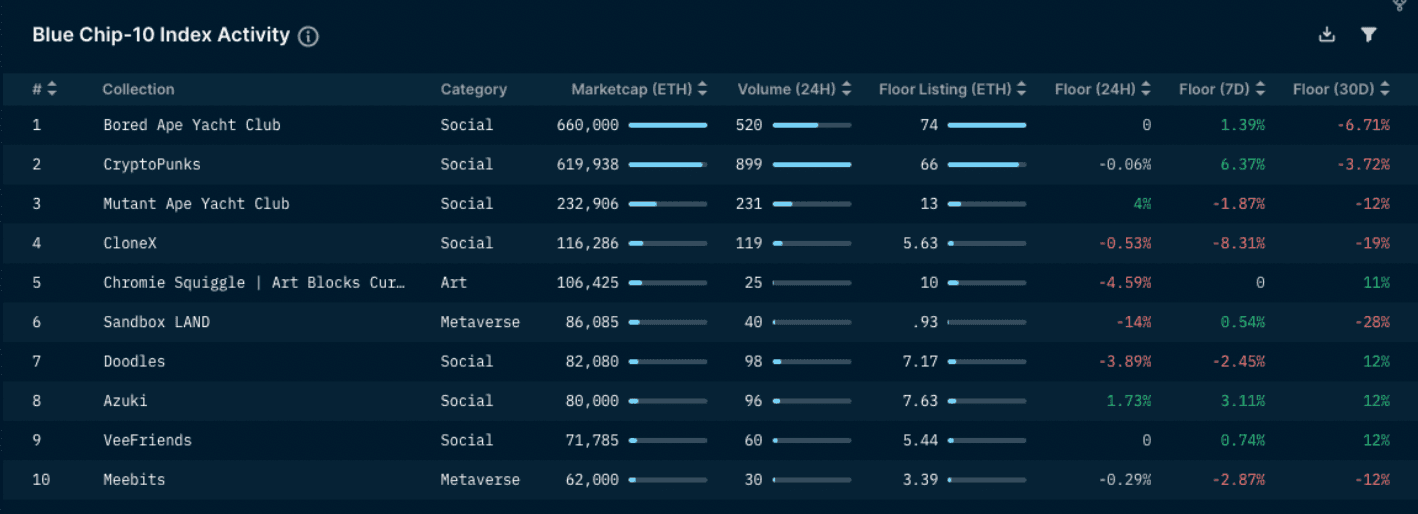Sort by Floor (24H) column
Viewport: 1418px width, 514px height.
(1146, 89)
